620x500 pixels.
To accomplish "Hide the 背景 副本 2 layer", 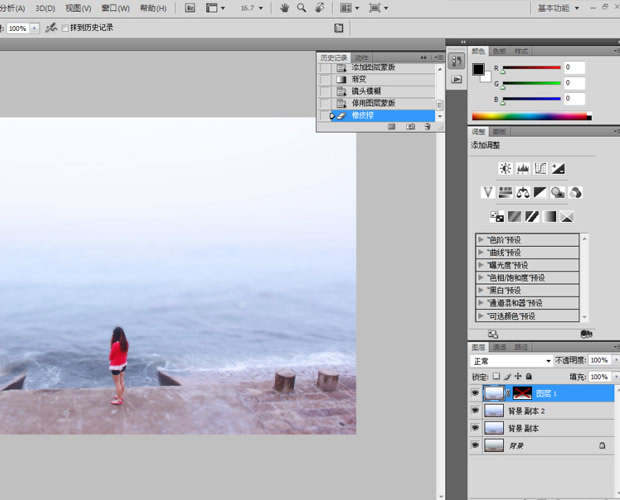I will (475, 411).
